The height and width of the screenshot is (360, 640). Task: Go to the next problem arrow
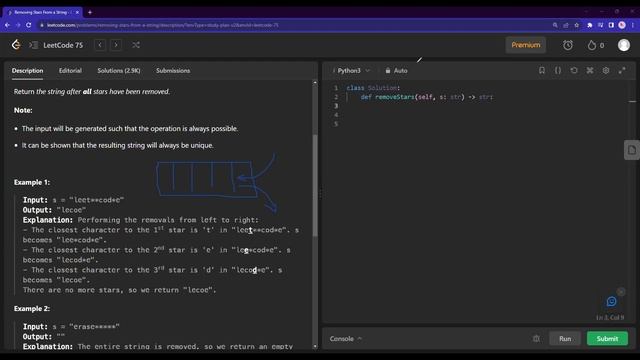116,45
